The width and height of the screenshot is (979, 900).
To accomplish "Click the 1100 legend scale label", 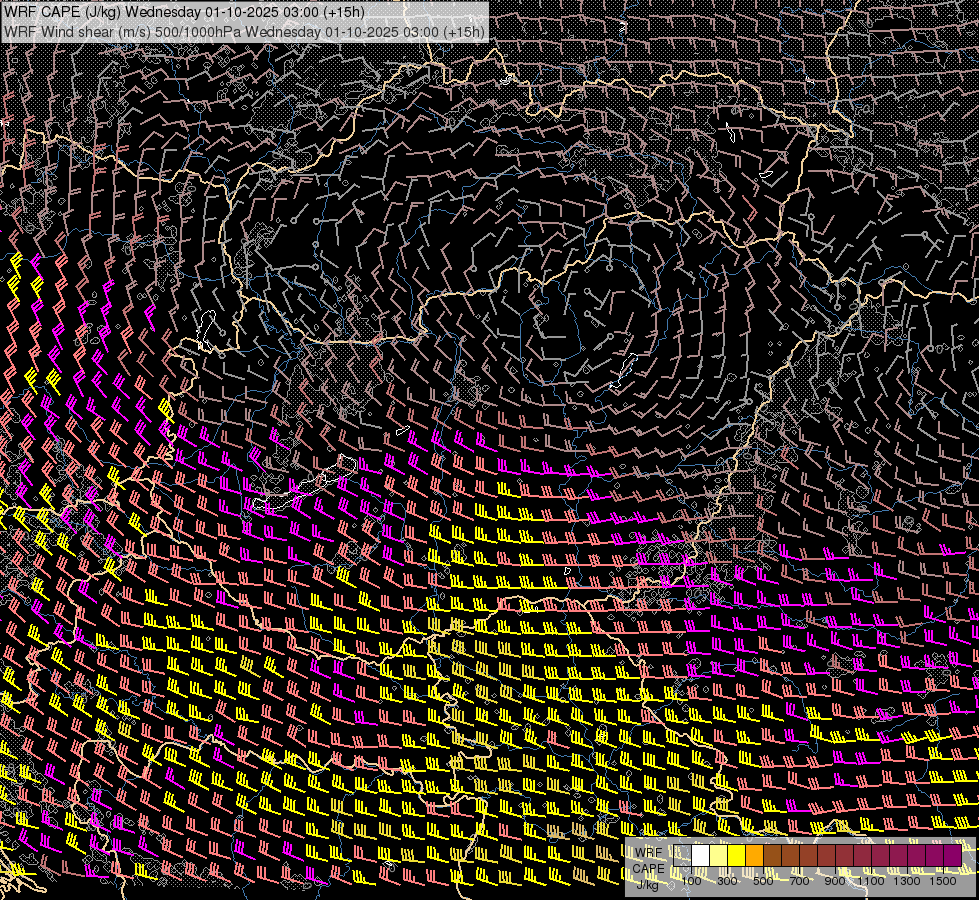I will tap(871, 880).
